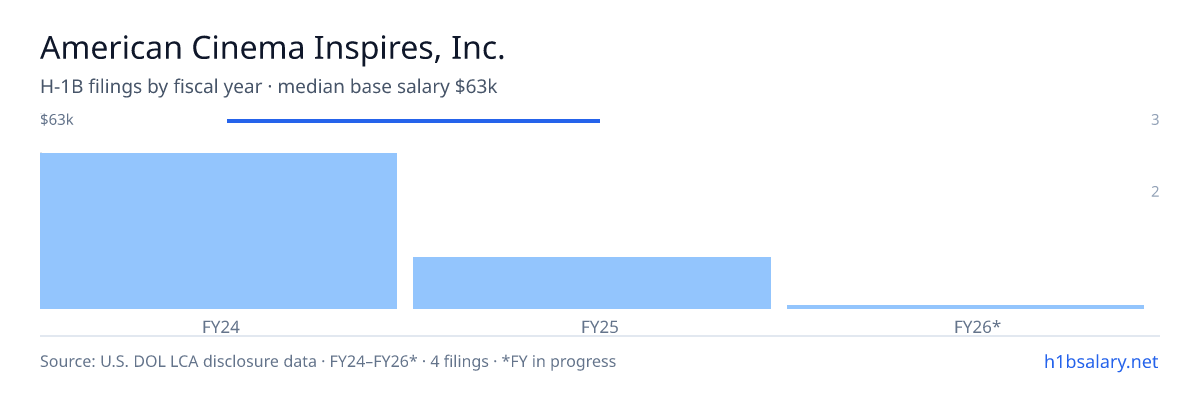Click the chart title American Cinema Inspires, Inc.
Image resolution: width=1200 pixels, height=400 pixels.
pos(272,47)
